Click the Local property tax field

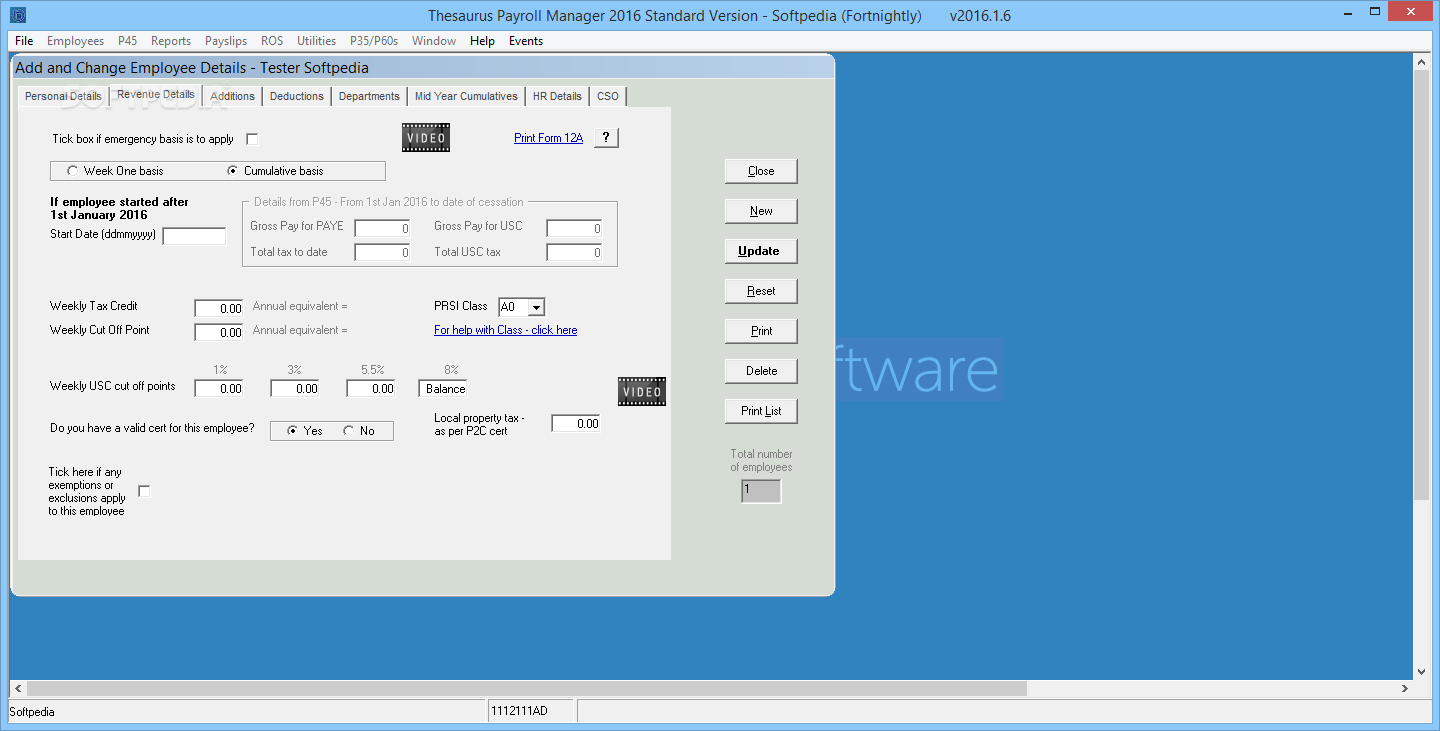(x=576, y=423)
